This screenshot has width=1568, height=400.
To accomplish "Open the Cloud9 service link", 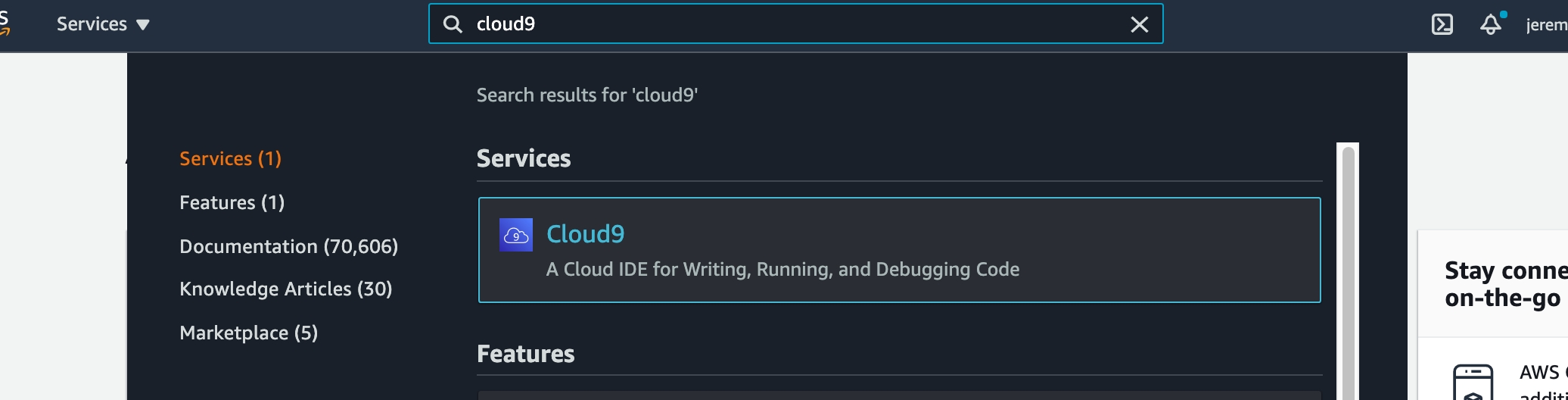I will pyautogui.click(x=585, y=234).
